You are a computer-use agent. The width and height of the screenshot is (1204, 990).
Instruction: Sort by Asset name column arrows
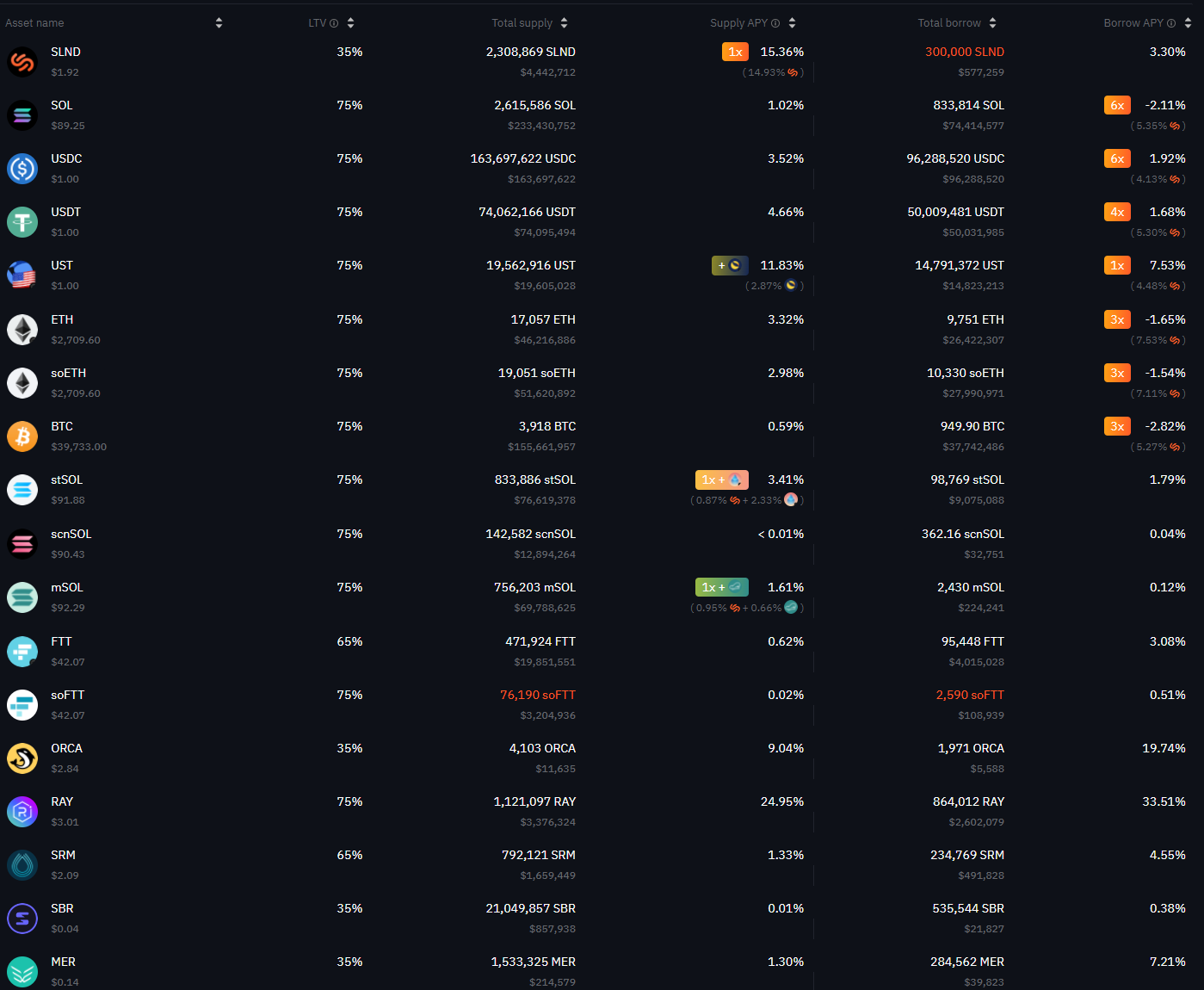click(219, 23)
